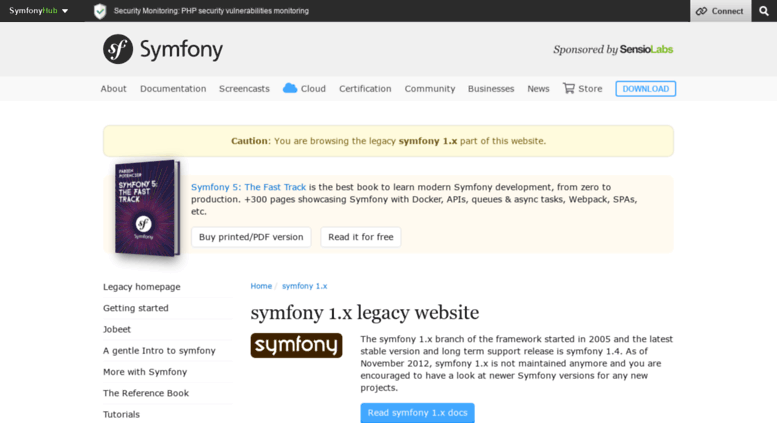Click the brown symfony legacy logo

(296, 345)
